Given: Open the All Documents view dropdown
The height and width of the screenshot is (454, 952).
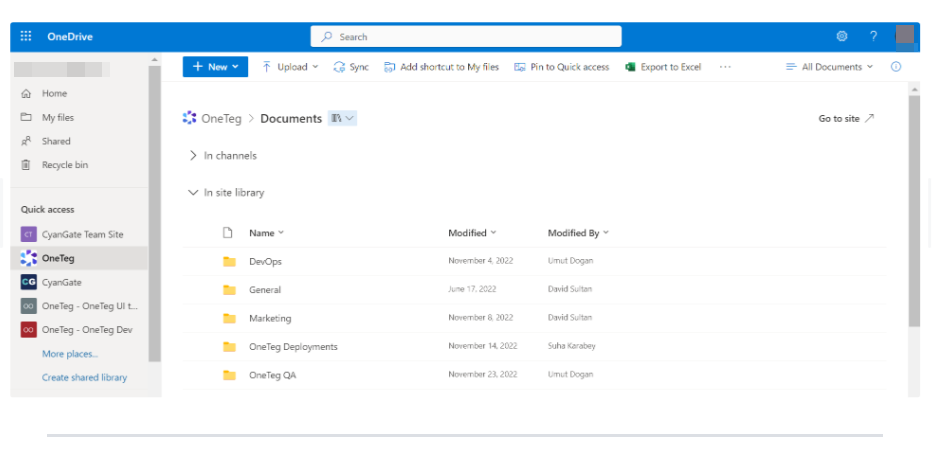Looking at the screenshot, I should pos(829,67).
